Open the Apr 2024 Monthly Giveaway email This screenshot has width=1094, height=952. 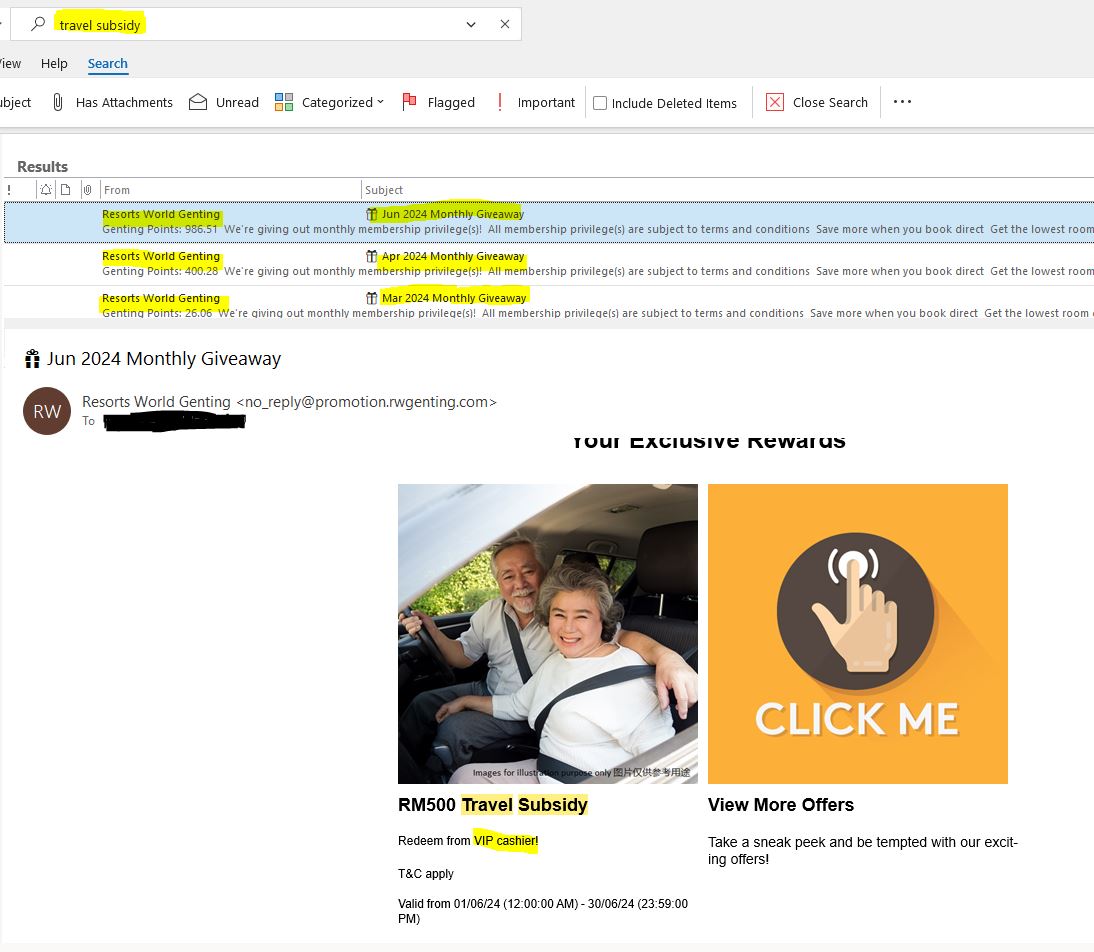[548, 264]
